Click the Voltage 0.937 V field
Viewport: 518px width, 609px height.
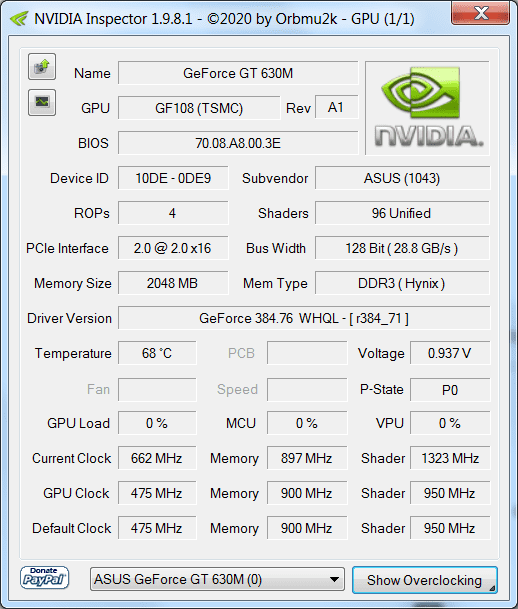pyautogui.click(x=450, y=353)
